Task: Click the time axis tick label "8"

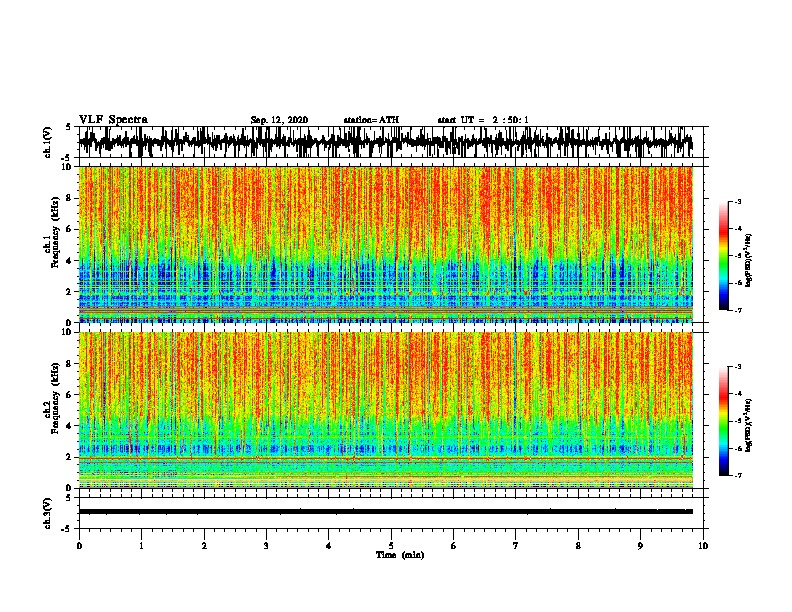Action: point(578,546)
